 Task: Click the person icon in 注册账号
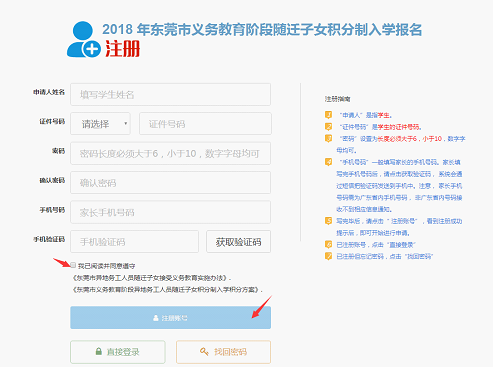tap(156, 318)
